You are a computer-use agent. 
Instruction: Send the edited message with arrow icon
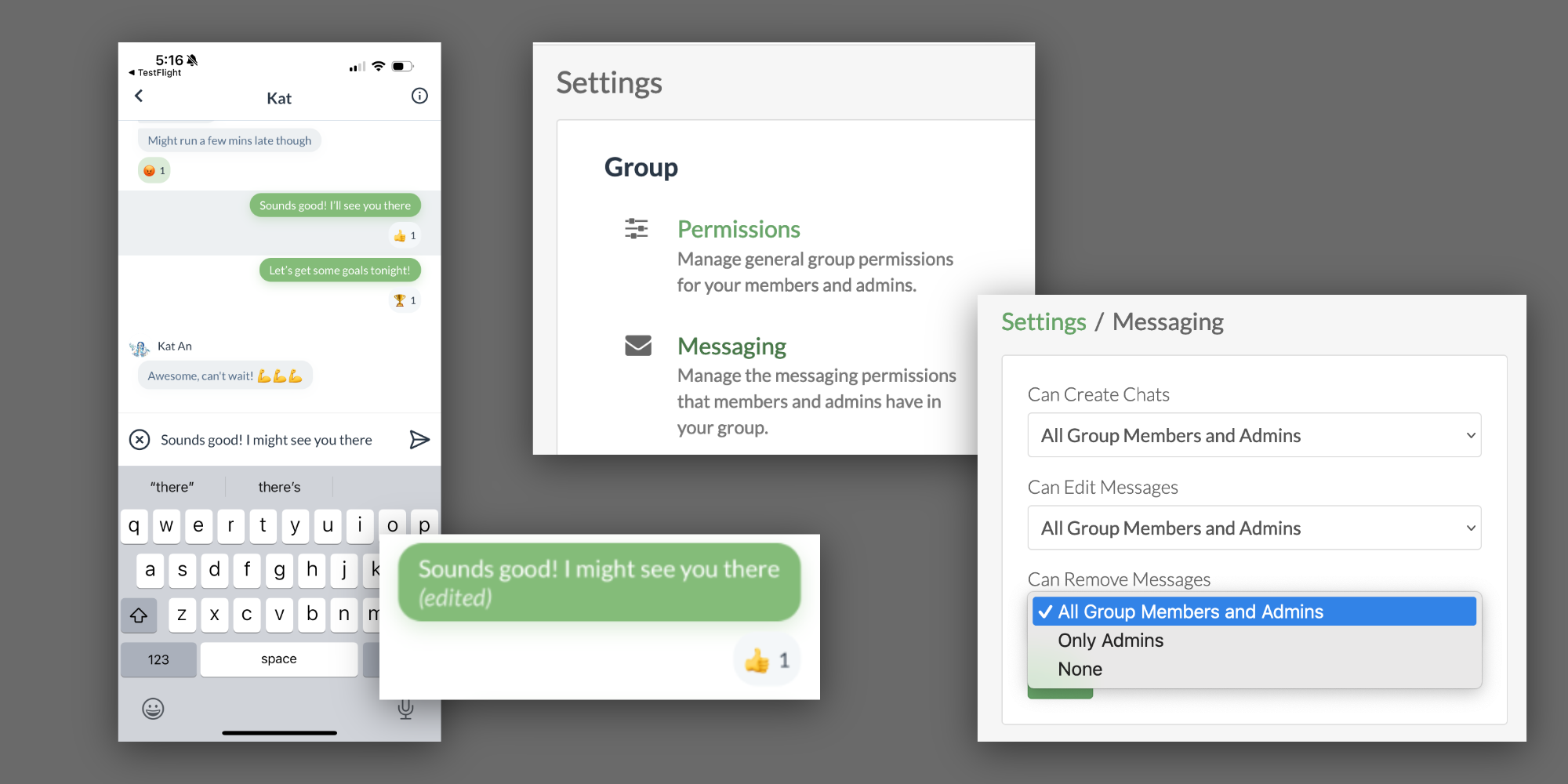pos(419,440)
